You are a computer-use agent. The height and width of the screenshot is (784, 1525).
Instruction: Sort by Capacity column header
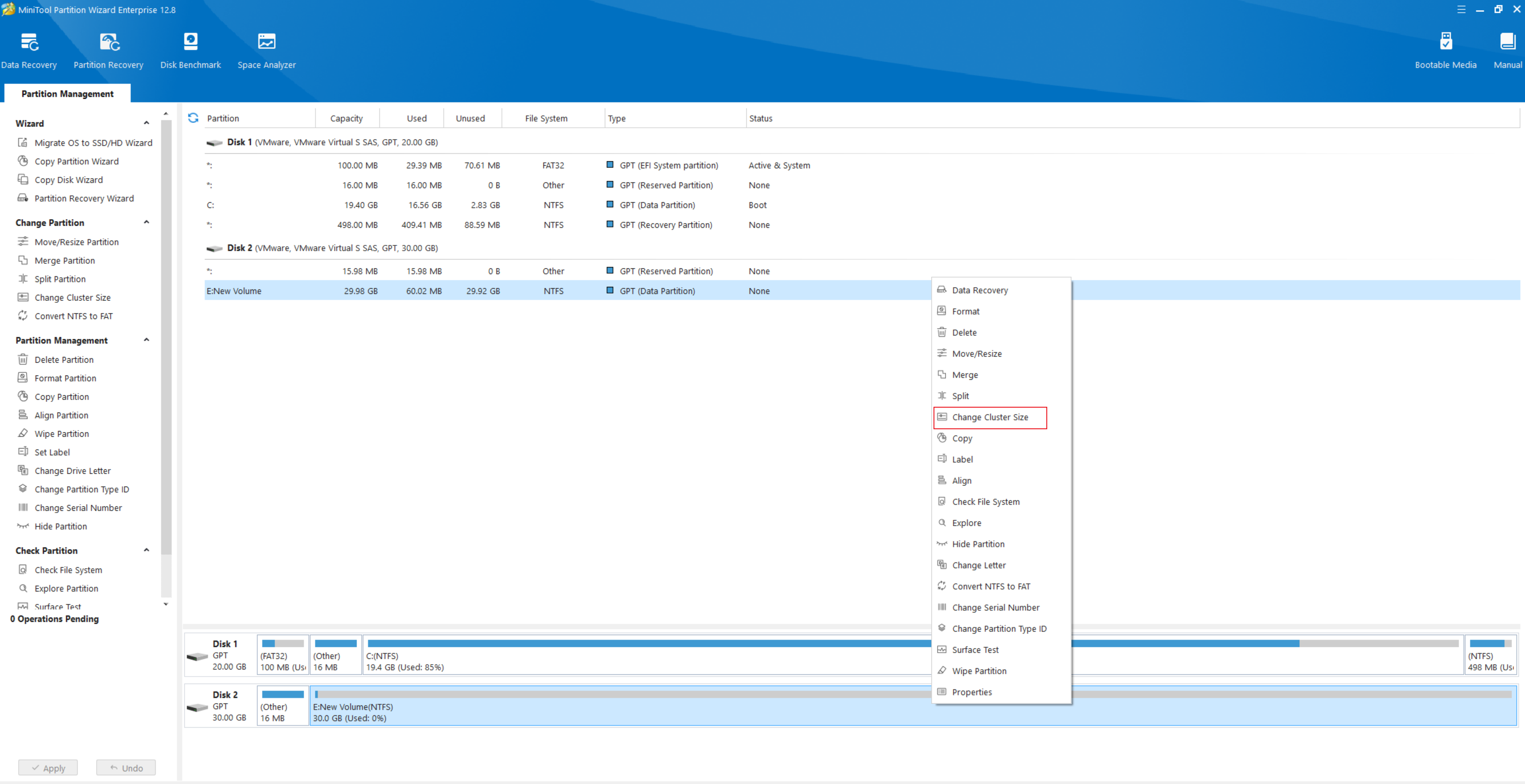346,119
